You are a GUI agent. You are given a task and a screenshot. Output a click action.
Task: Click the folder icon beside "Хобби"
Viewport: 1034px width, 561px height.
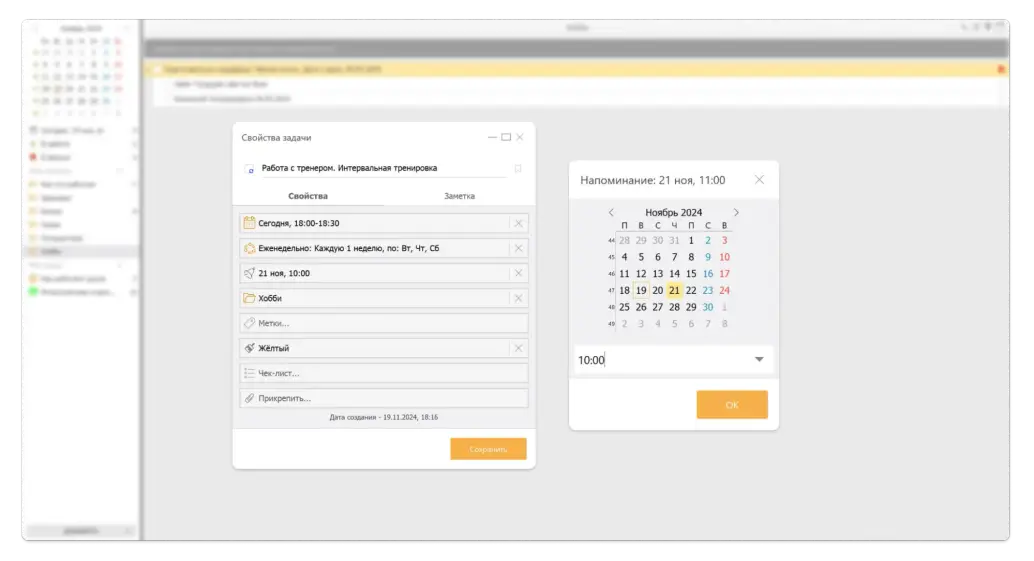point(249,298)
